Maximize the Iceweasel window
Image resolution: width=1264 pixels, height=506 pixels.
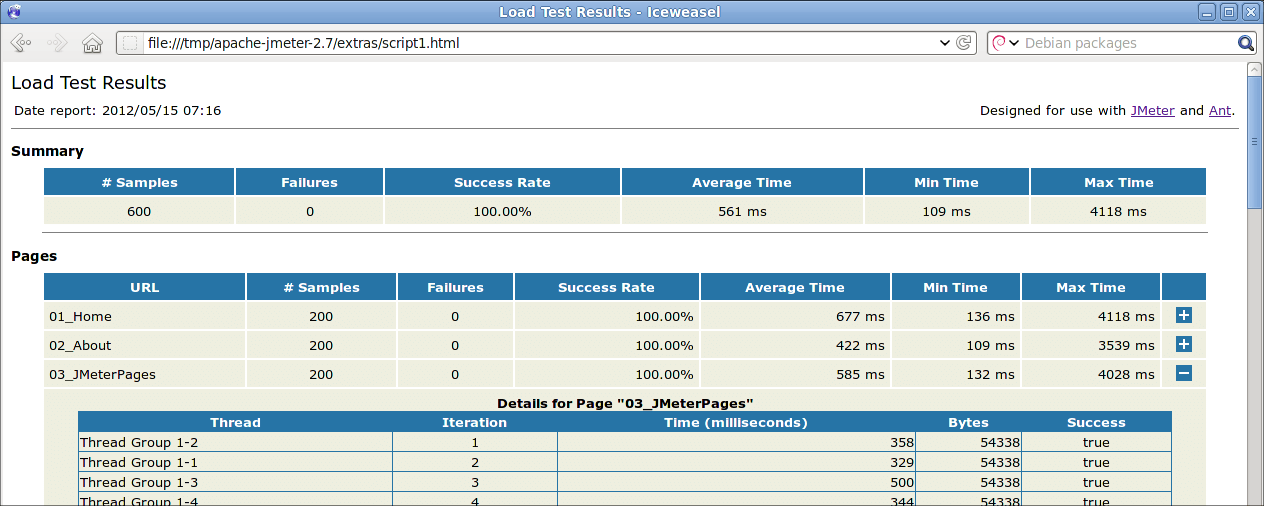point(1229,12)
